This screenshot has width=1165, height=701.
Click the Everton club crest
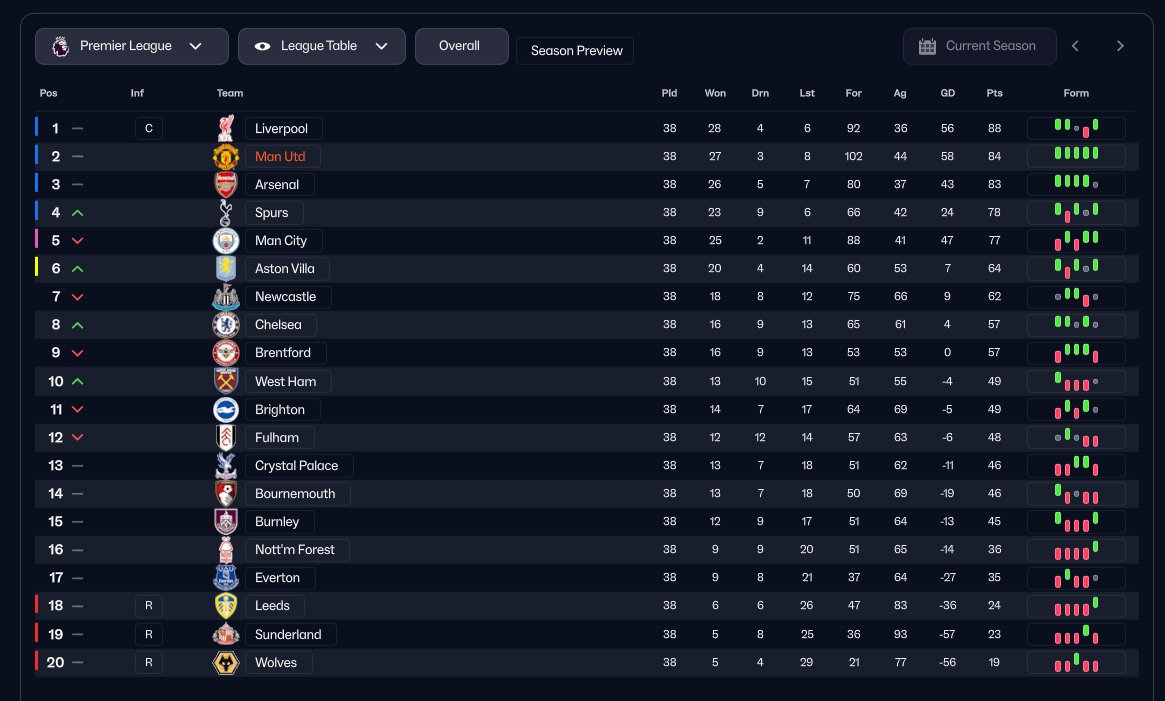(227, 577)
